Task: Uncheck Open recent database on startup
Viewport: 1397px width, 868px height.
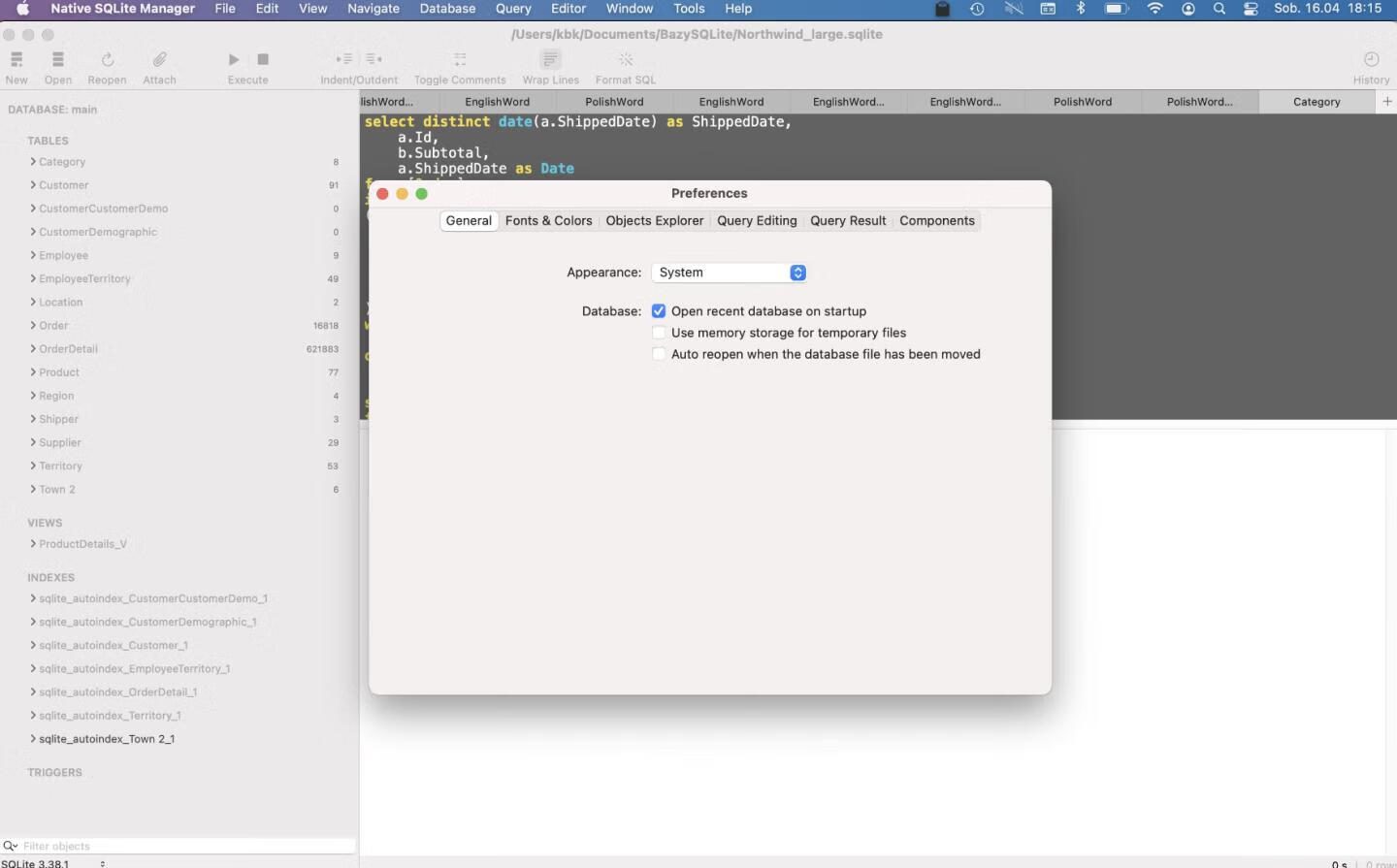Action: [x=659, y=311]
